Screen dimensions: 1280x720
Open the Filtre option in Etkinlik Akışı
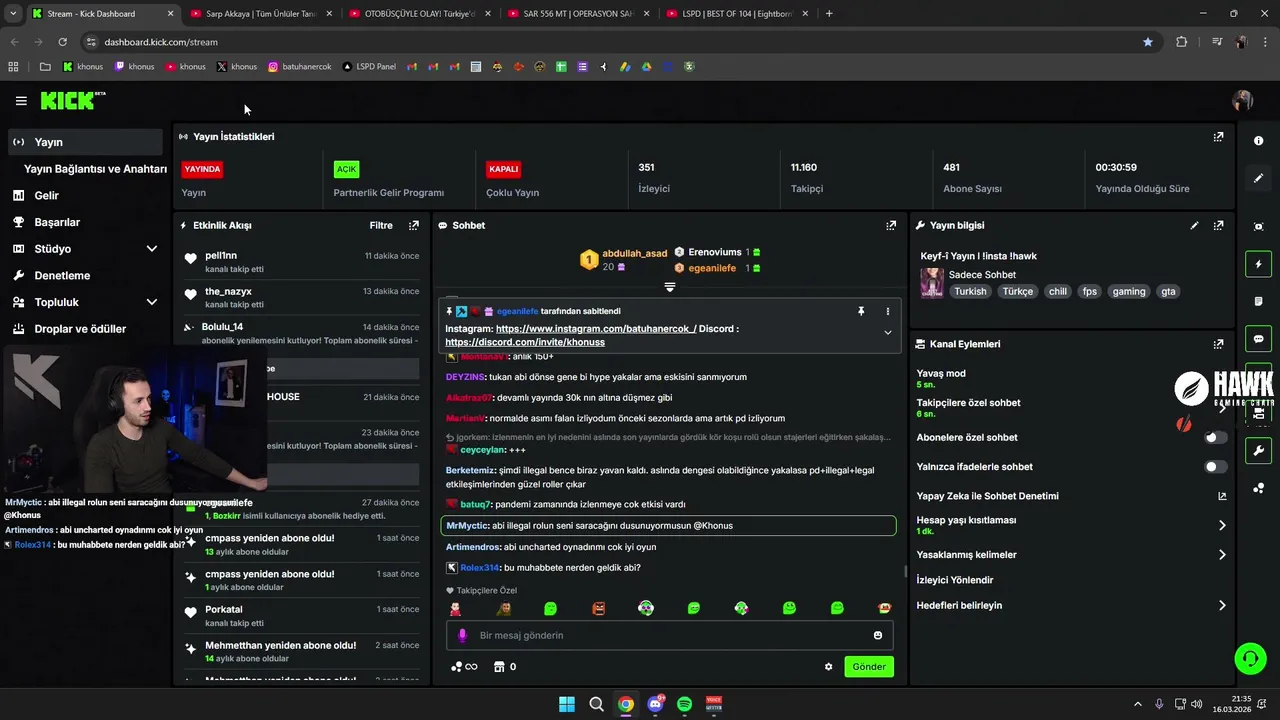point(381,226)
